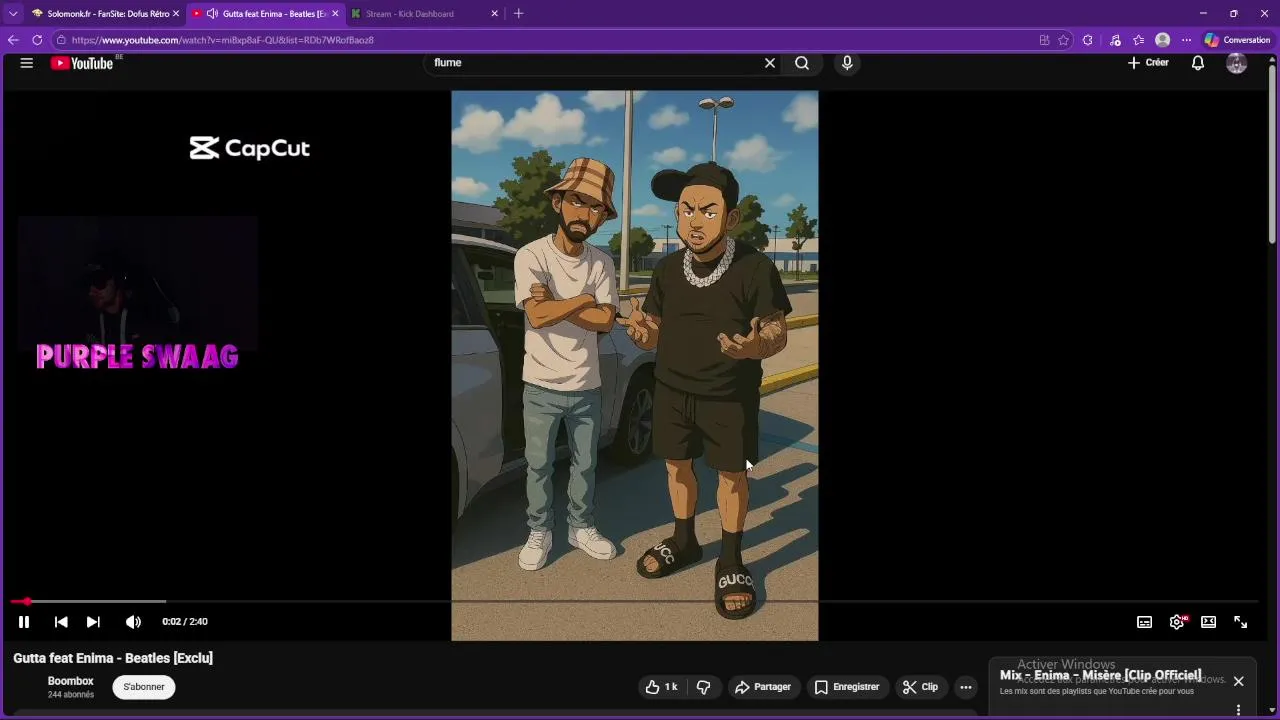The width and height of the screenshot is (1280, 720).
Task: Go to YouTube home via logo
Action: pyautogui.click(x=82, y=63)
